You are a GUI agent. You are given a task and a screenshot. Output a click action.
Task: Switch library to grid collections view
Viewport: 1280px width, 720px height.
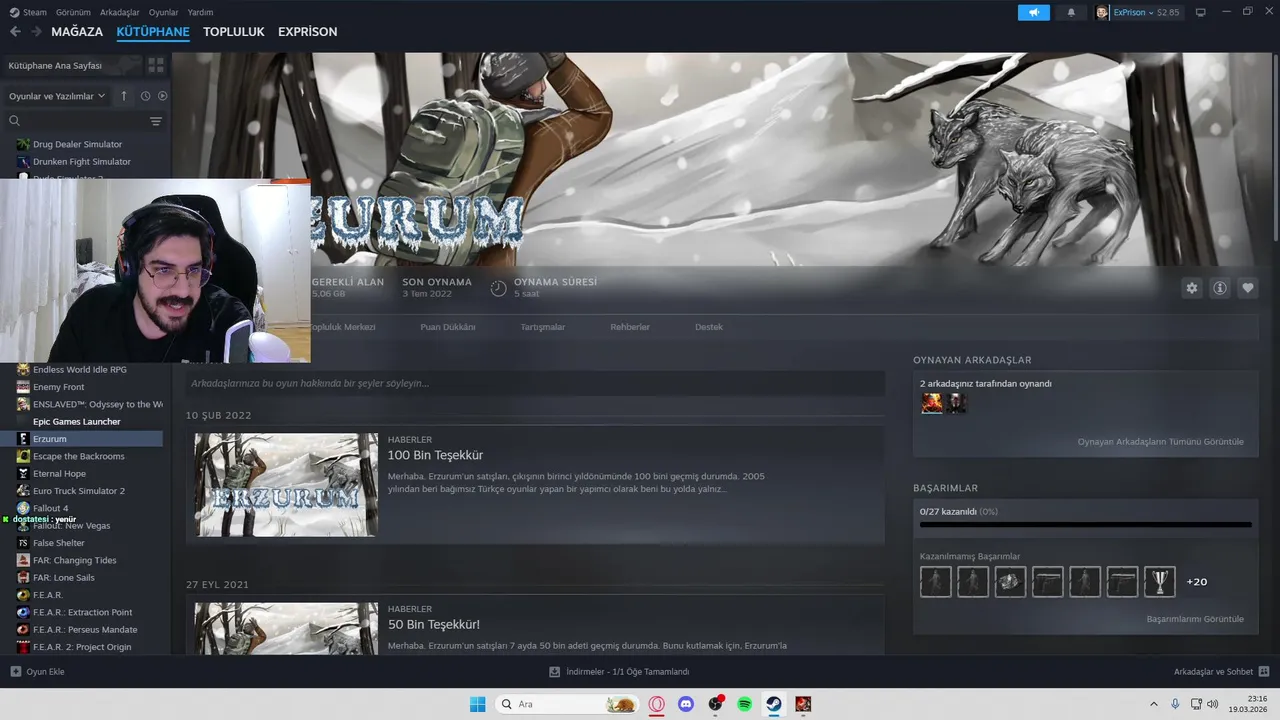[x=156, y=65]
